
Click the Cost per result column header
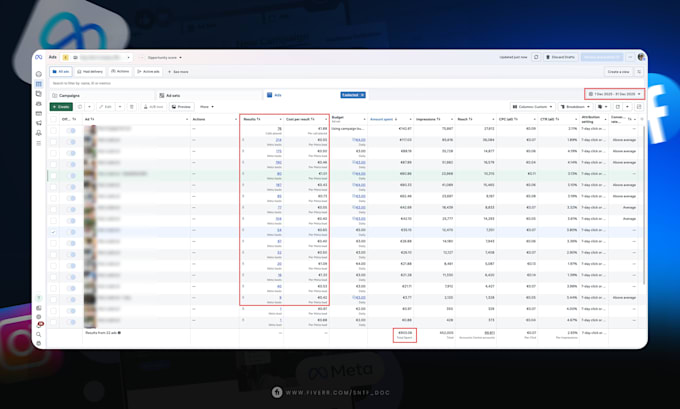(306, 119)
